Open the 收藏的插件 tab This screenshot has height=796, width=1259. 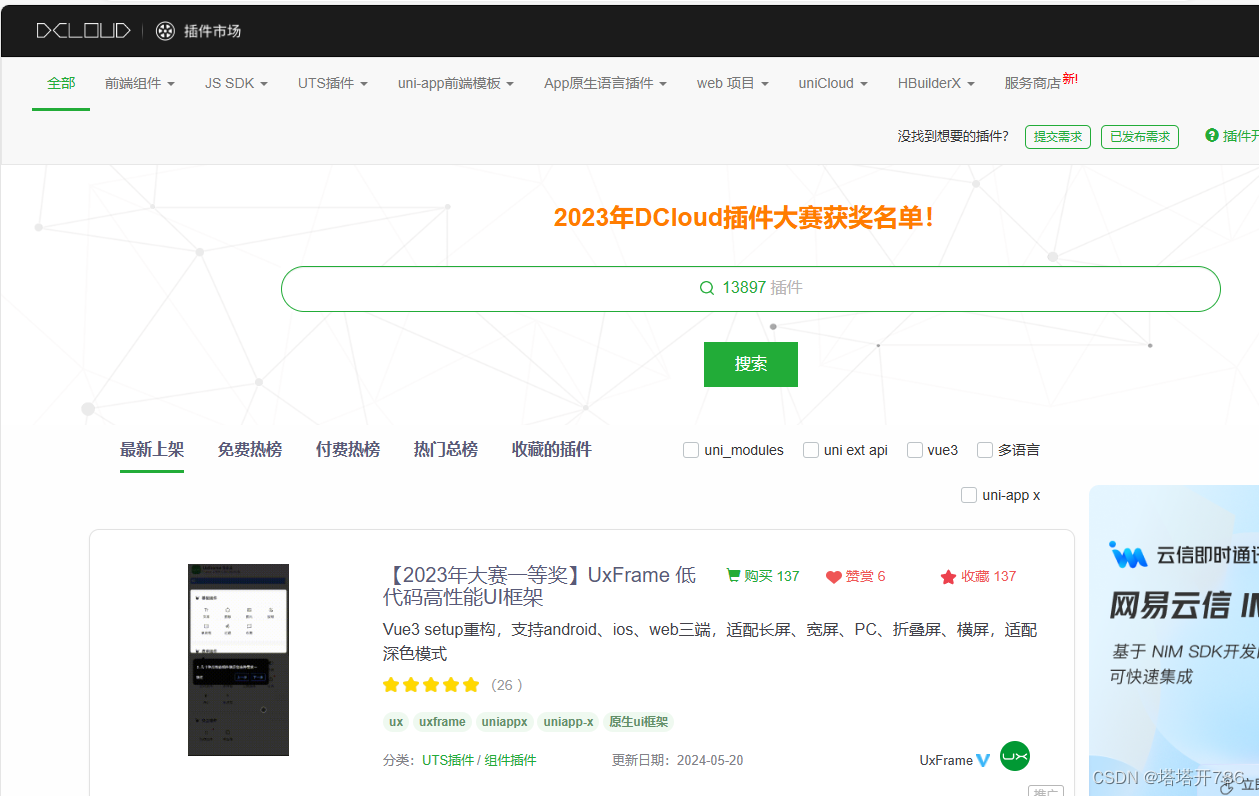pos(552,450)
